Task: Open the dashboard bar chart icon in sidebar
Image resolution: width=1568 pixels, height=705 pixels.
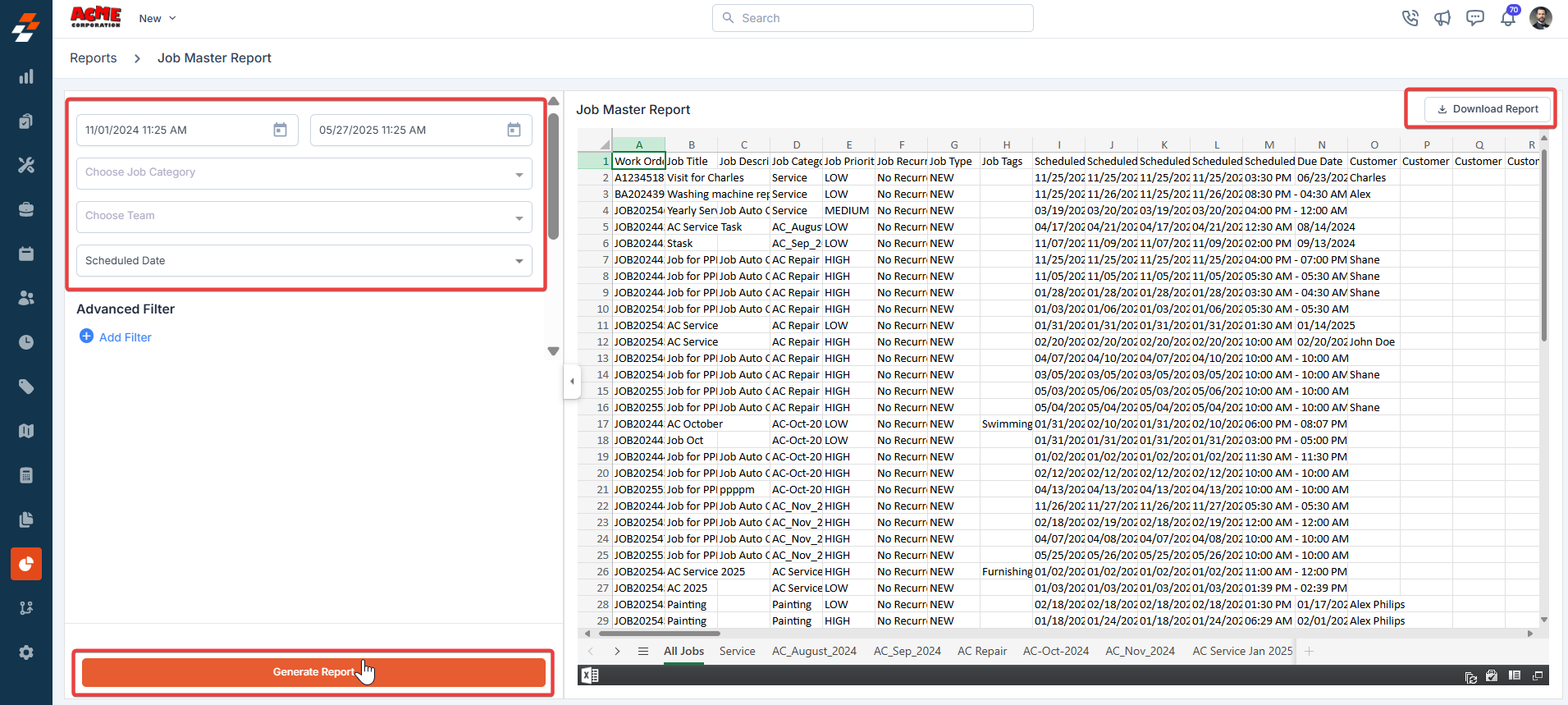Action: click(26, 76)
